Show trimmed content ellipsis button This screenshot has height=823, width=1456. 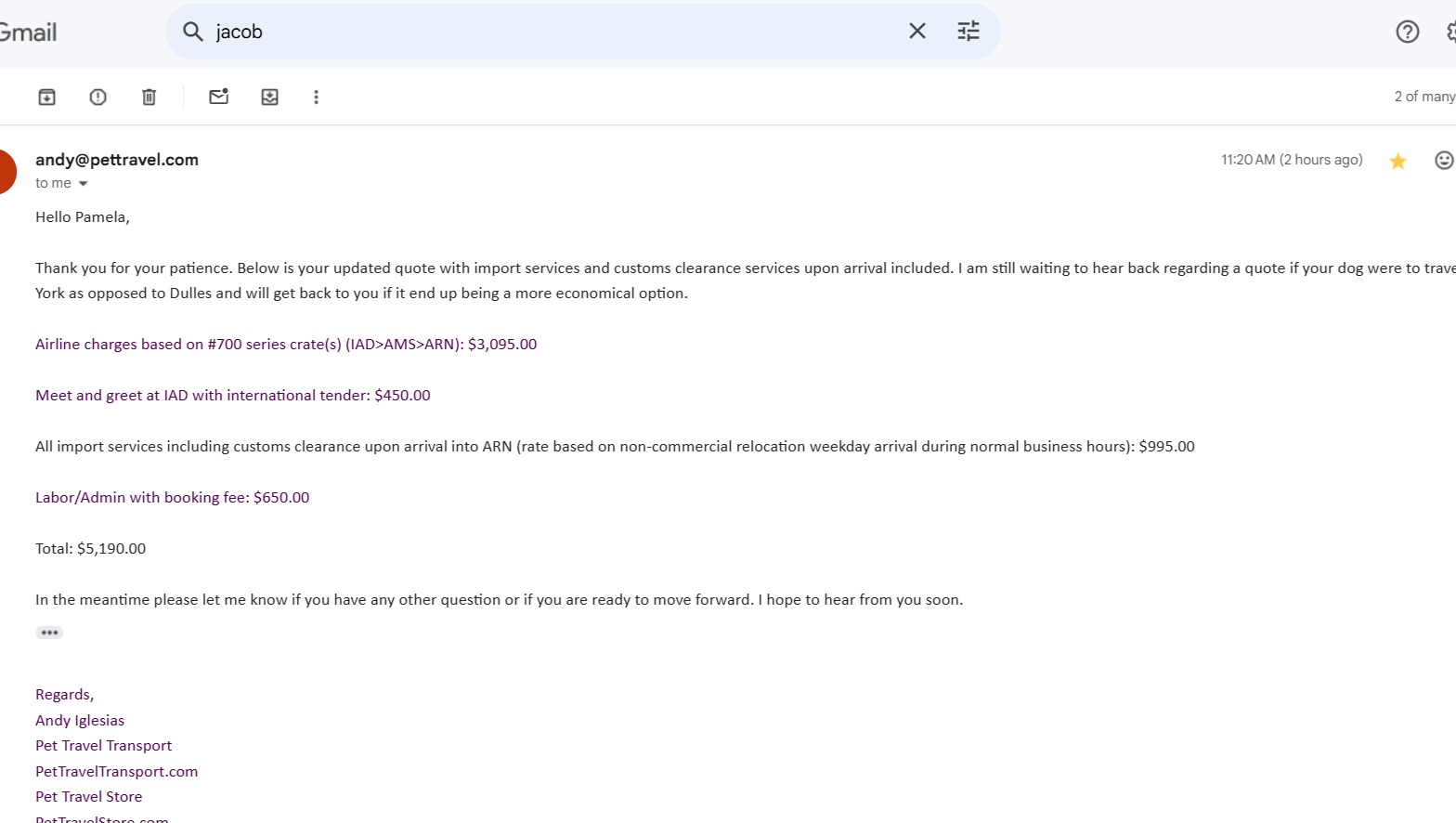point(49,633)
